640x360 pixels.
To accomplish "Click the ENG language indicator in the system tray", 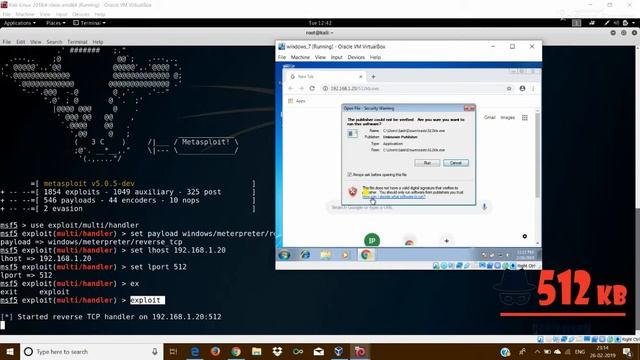I will tap(580, 351).
